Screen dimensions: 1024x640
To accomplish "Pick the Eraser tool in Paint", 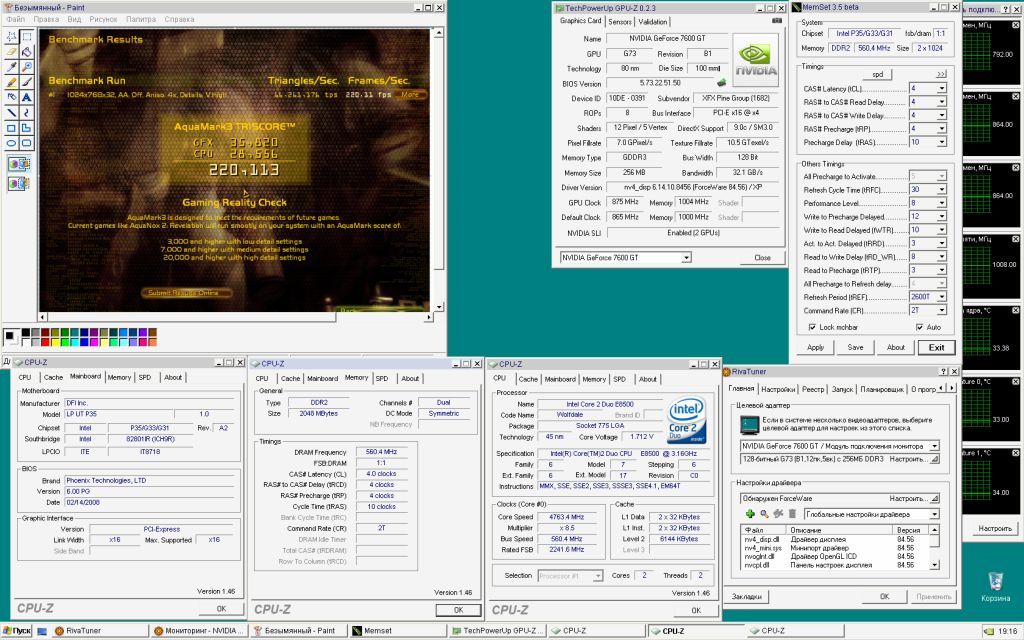I will pos(11,52).
